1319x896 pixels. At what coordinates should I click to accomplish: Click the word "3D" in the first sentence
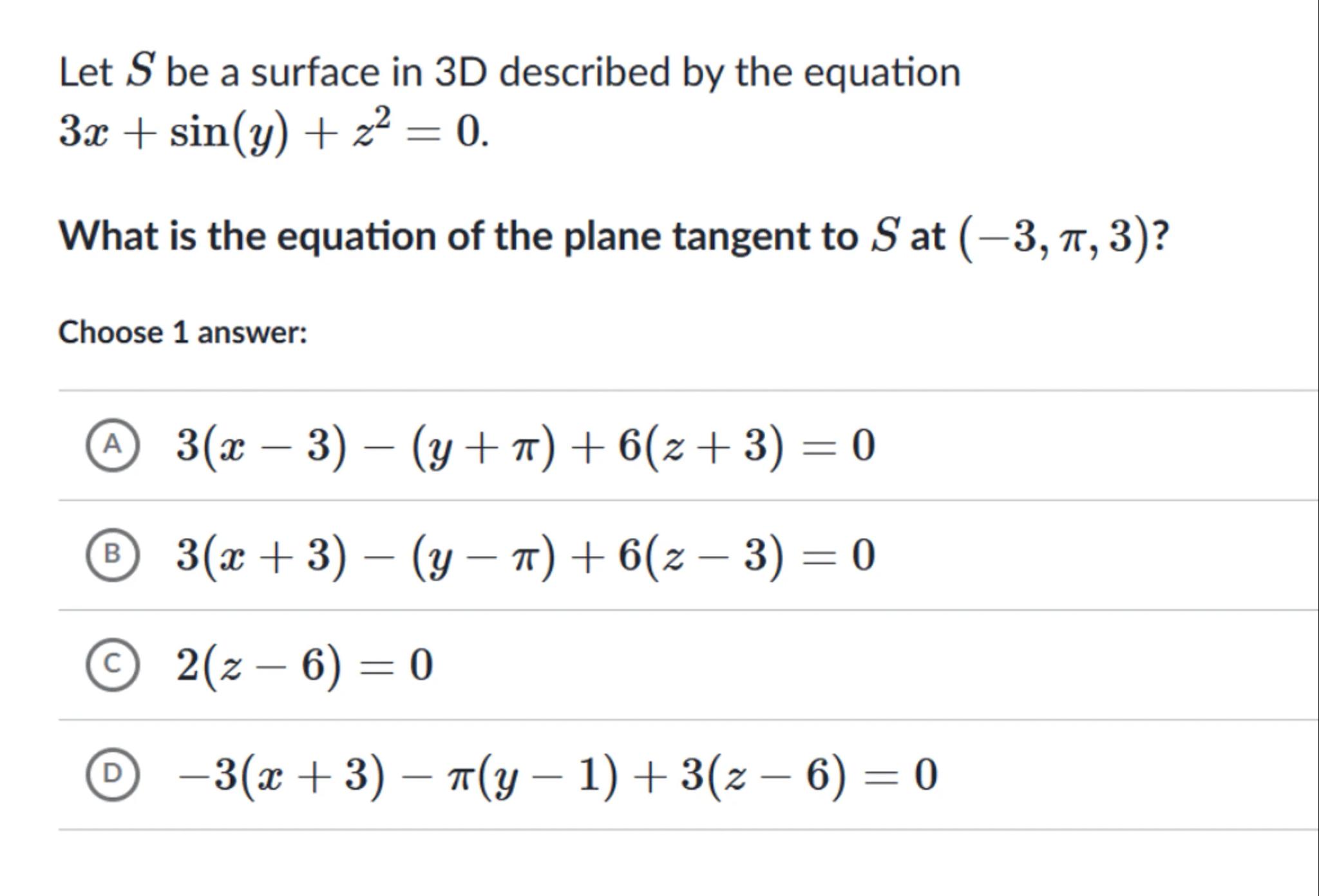point(460,71)
